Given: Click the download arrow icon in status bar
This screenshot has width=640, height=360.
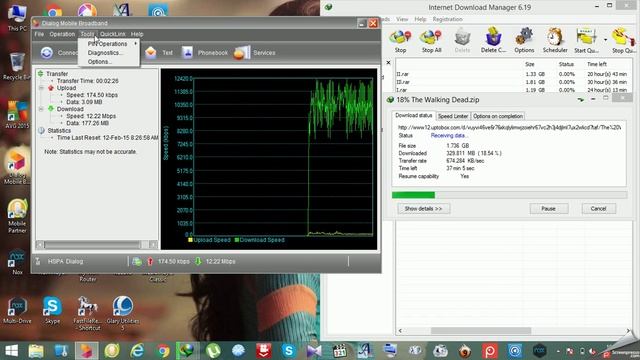Looking at the screenshot, I should (x=198, y=261).
